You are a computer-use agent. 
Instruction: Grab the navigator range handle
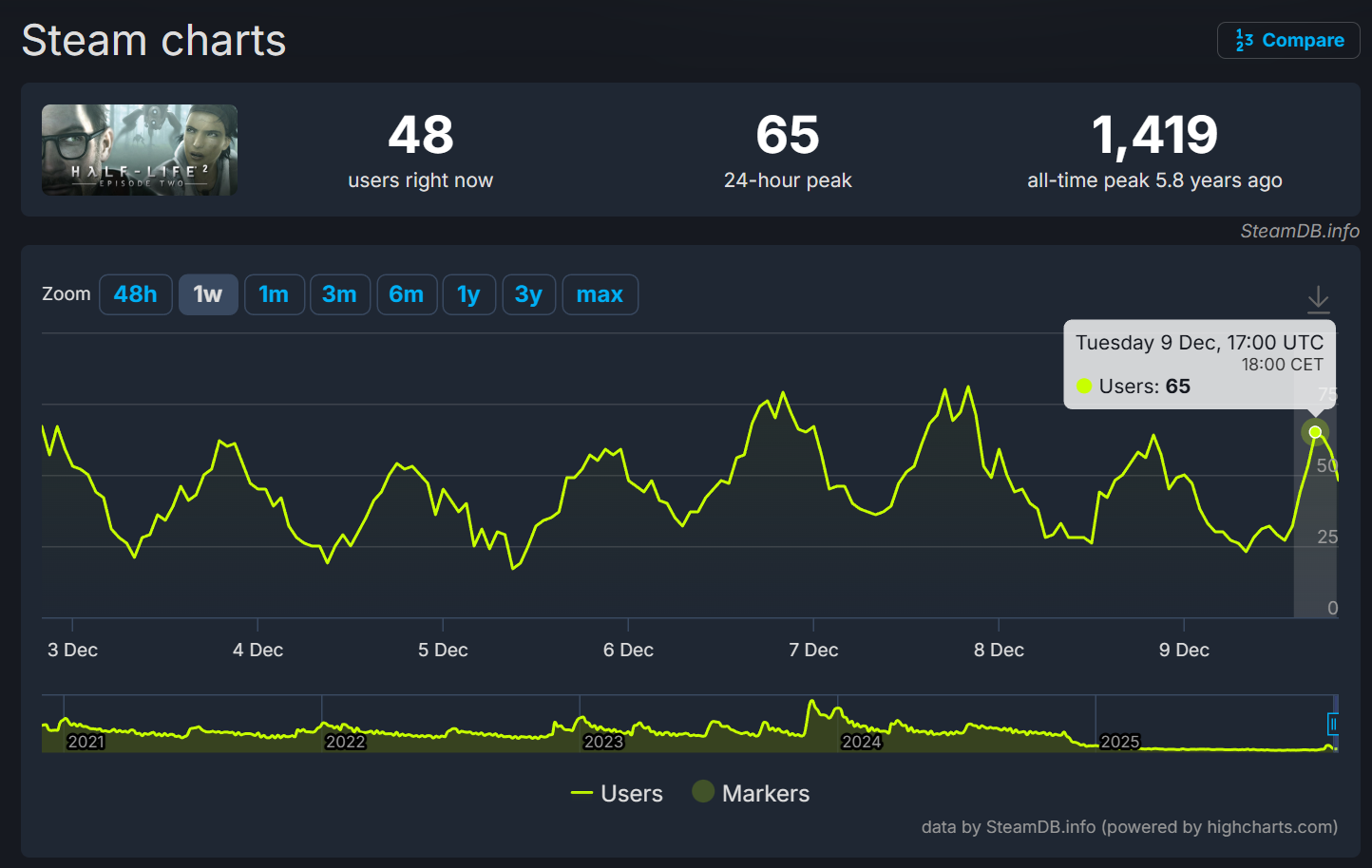click(1333, 725)
